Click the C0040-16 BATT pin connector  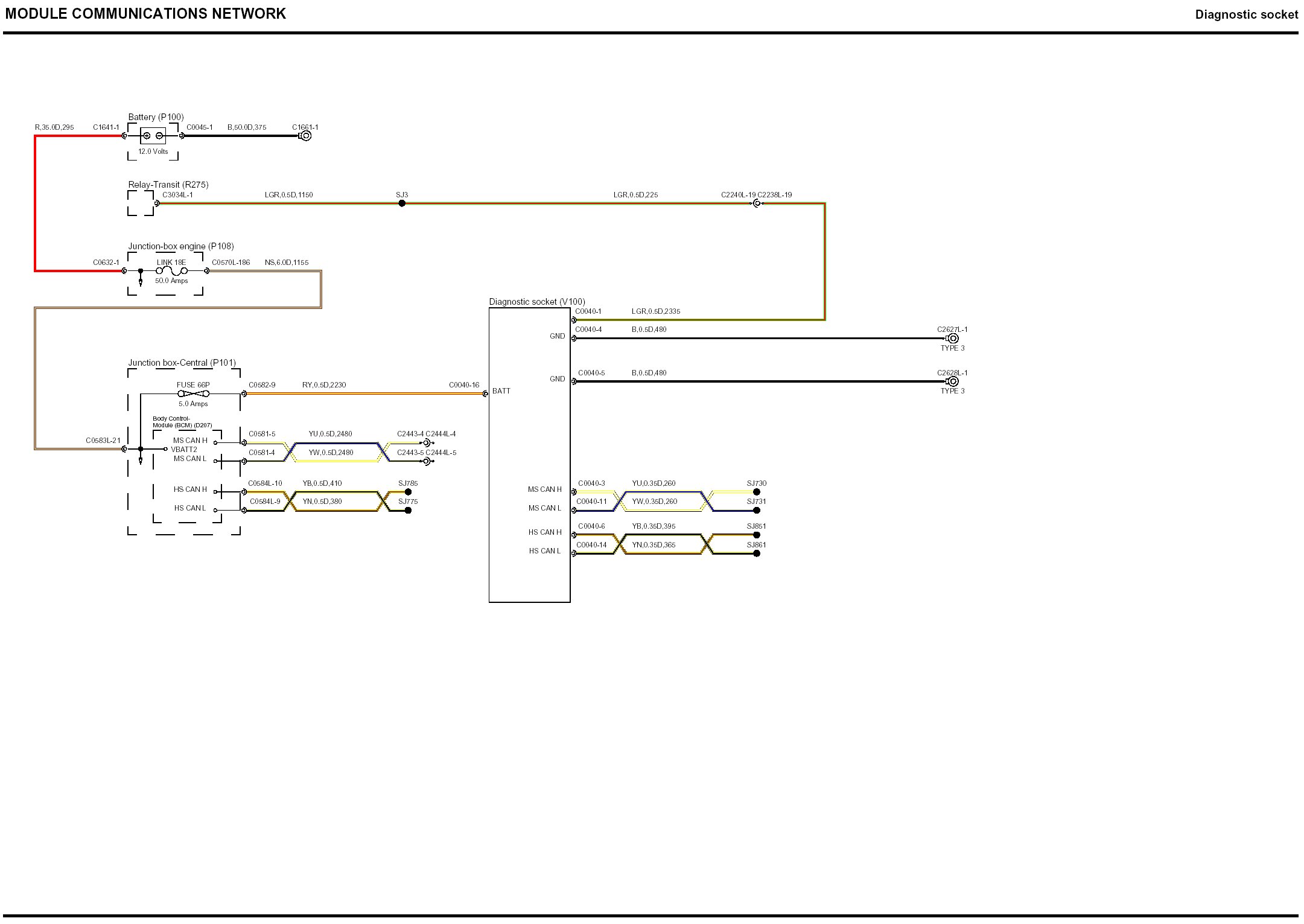485,393
